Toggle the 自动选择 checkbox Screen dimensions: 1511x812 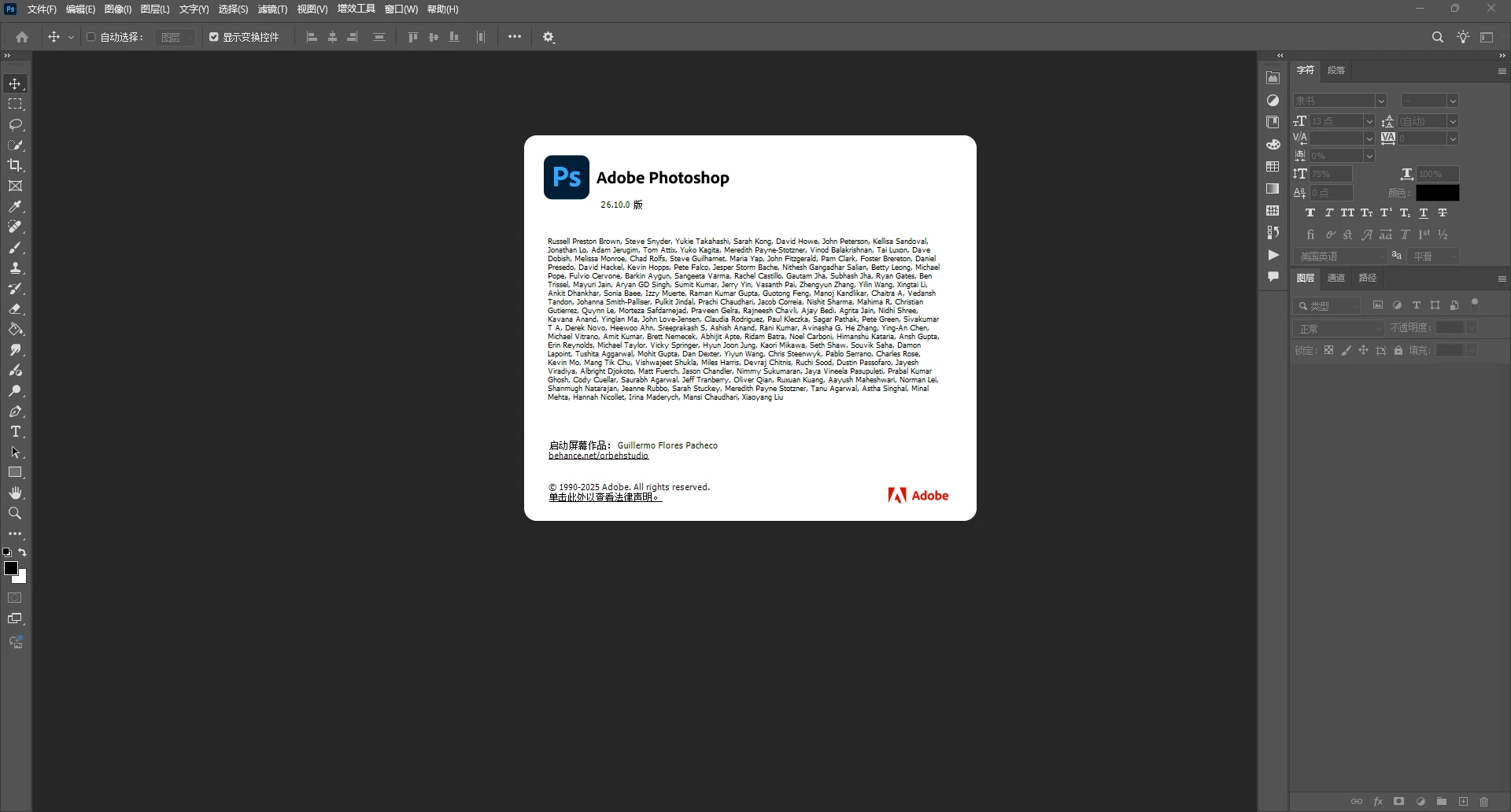click(91, 37)
